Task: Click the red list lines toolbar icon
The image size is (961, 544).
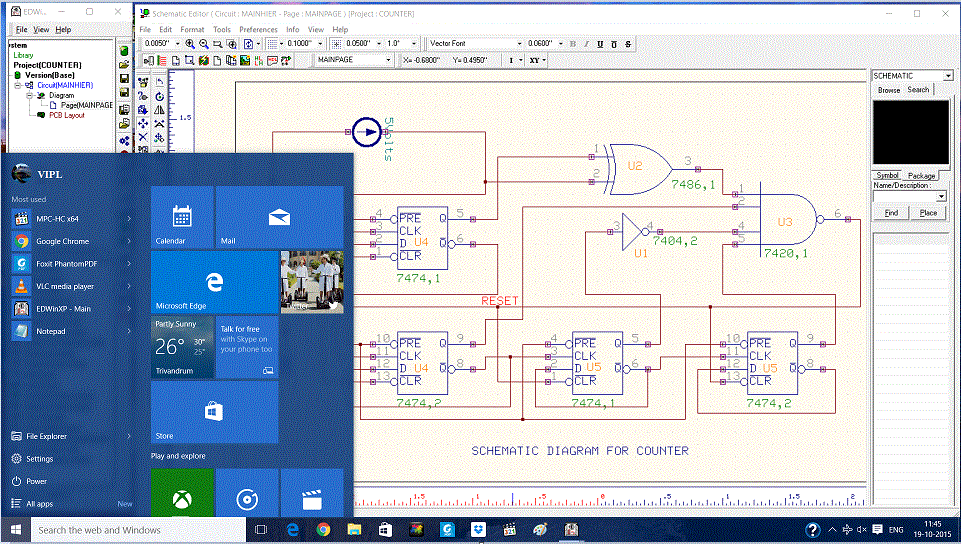Action: tap(162, 60)
